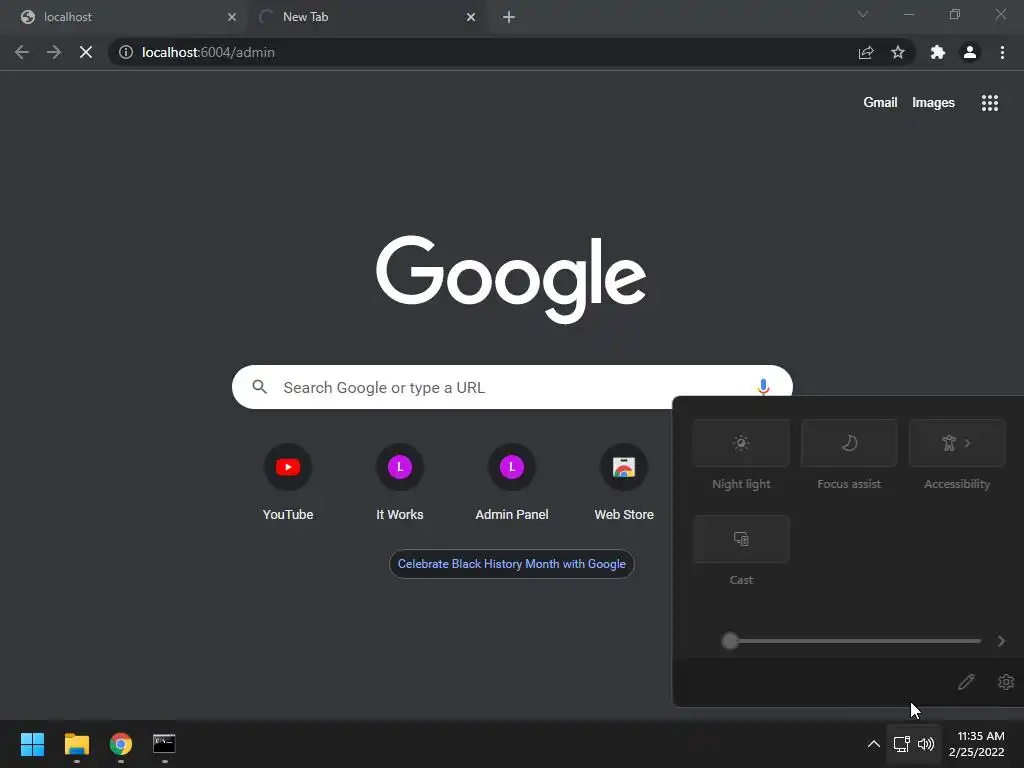Open the Gmail link

[880, 103]
